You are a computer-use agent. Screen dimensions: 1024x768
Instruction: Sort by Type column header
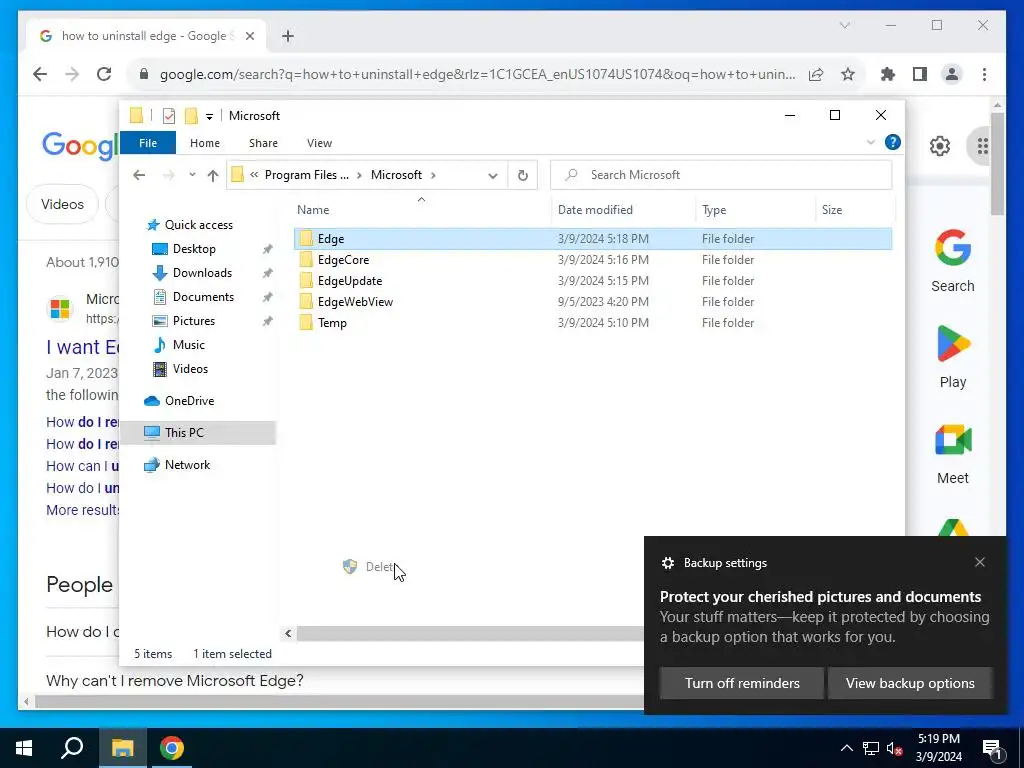714,210
